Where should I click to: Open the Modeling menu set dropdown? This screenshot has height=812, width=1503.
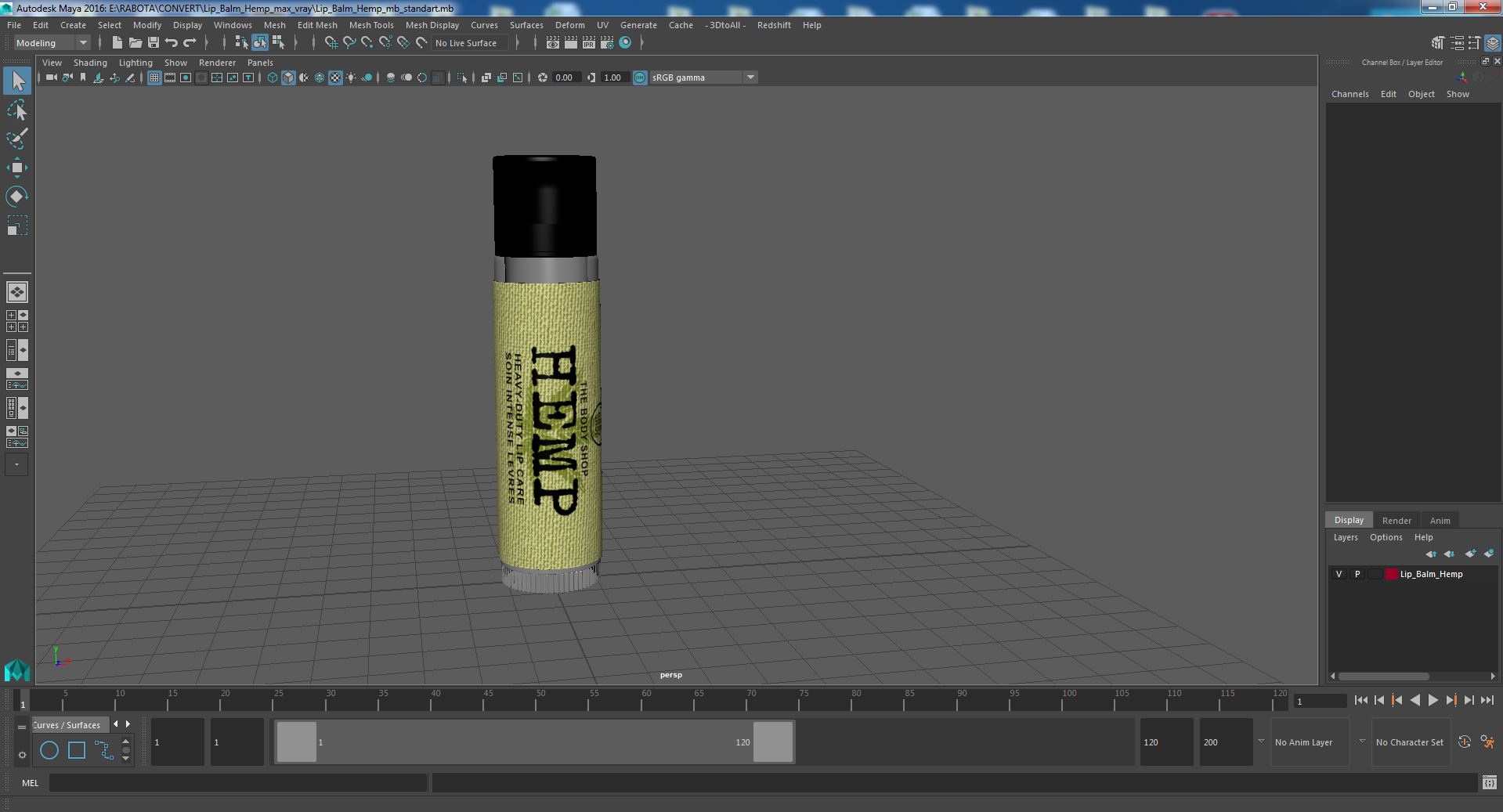click(52, 43)
